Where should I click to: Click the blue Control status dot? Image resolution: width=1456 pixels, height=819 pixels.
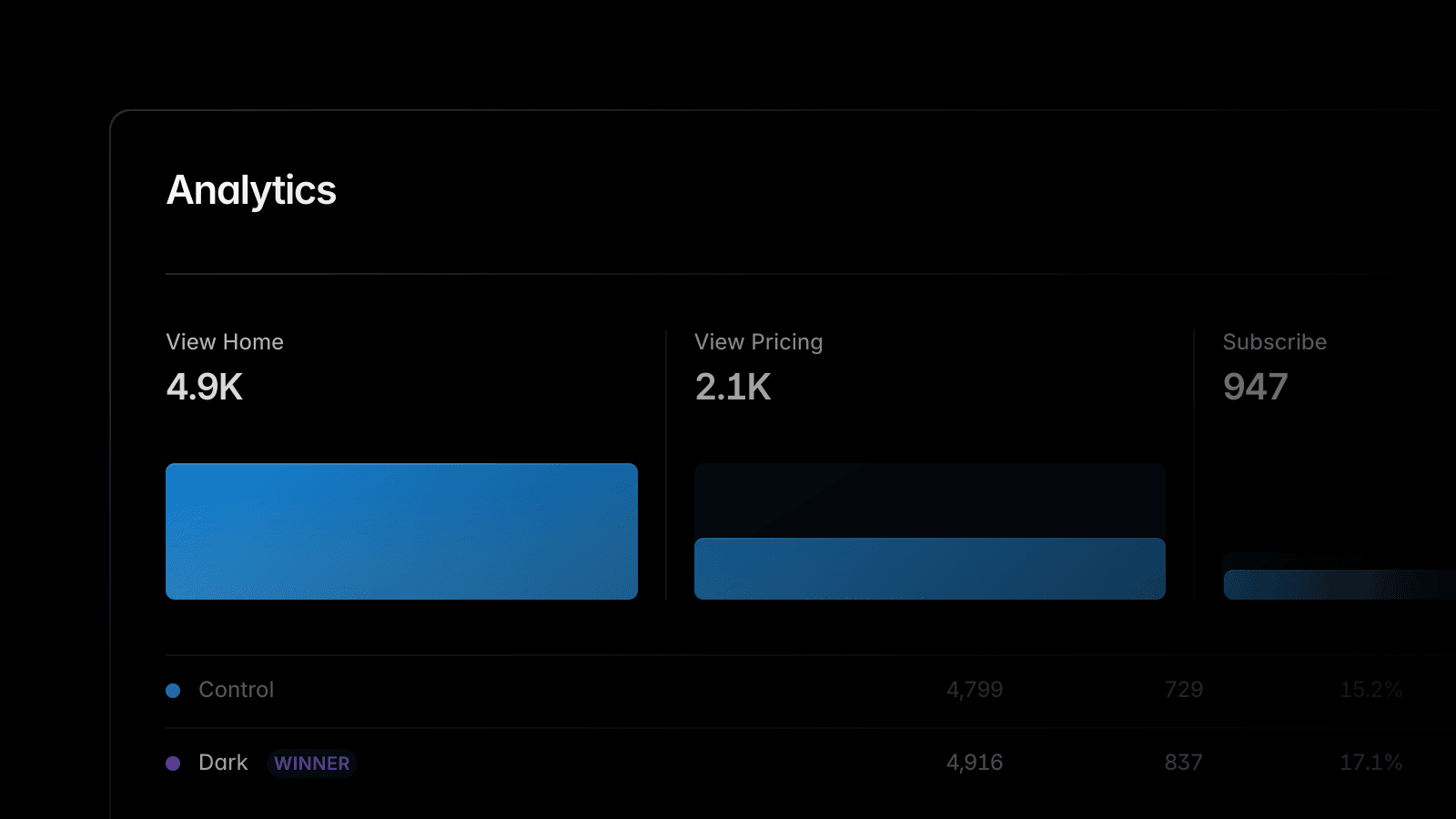(x=173, y=690)
